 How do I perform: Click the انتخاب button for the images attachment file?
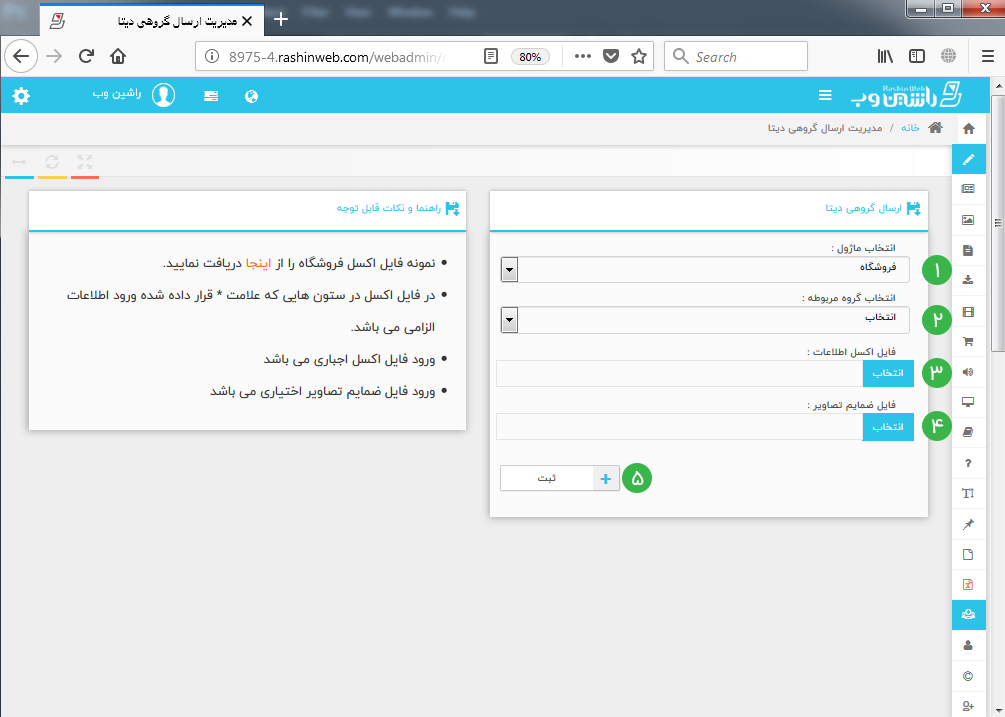pos(888,427)
